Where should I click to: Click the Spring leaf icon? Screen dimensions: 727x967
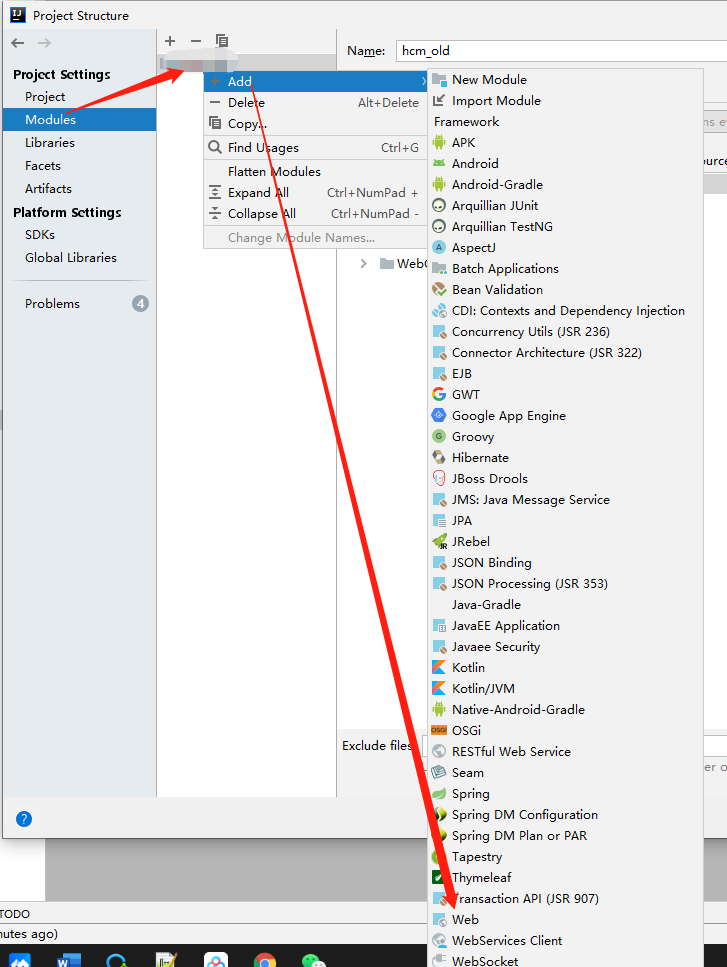(x=439, y=793)
